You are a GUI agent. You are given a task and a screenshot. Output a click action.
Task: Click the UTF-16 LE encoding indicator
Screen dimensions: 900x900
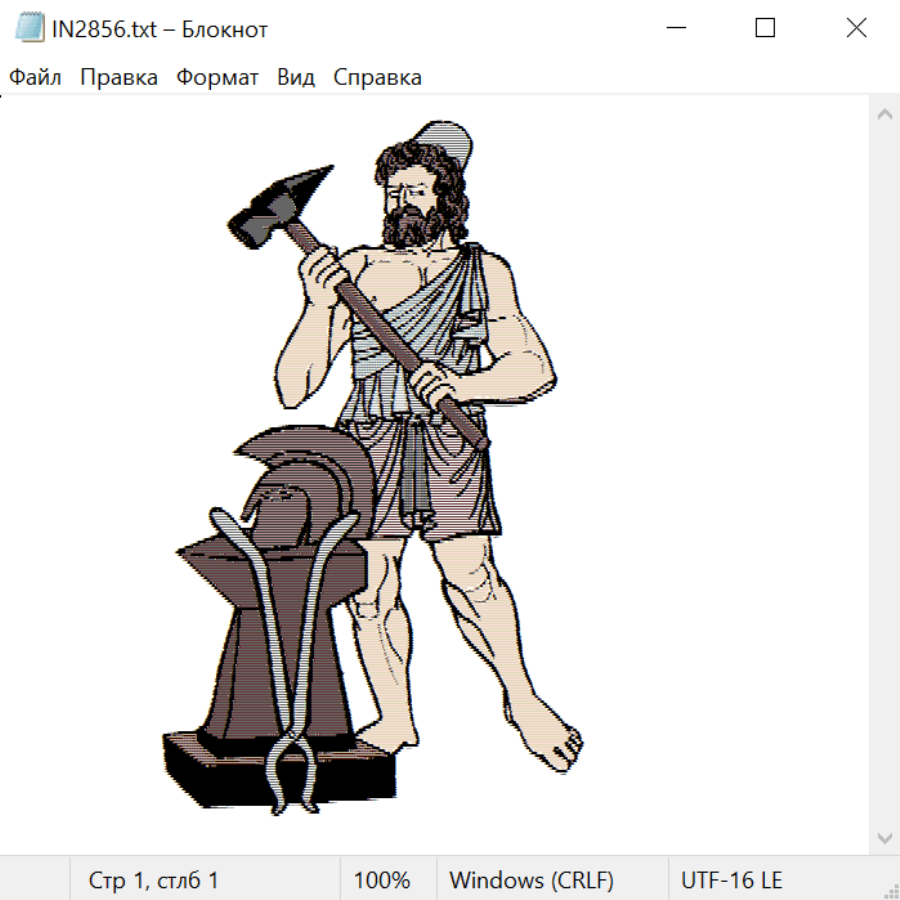731,881
